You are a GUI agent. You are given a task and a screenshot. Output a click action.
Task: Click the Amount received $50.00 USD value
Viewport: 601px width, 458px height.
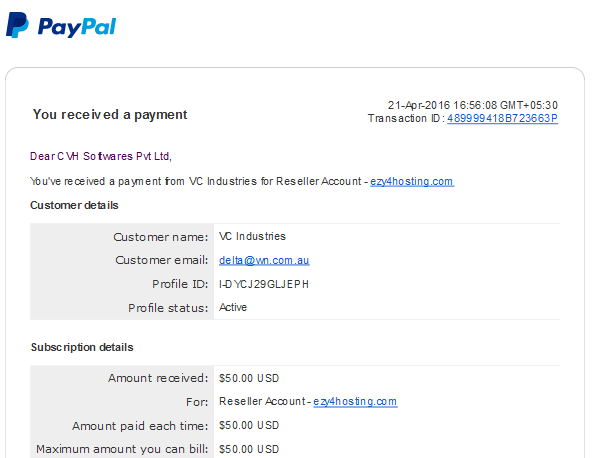tap(249, 378)
